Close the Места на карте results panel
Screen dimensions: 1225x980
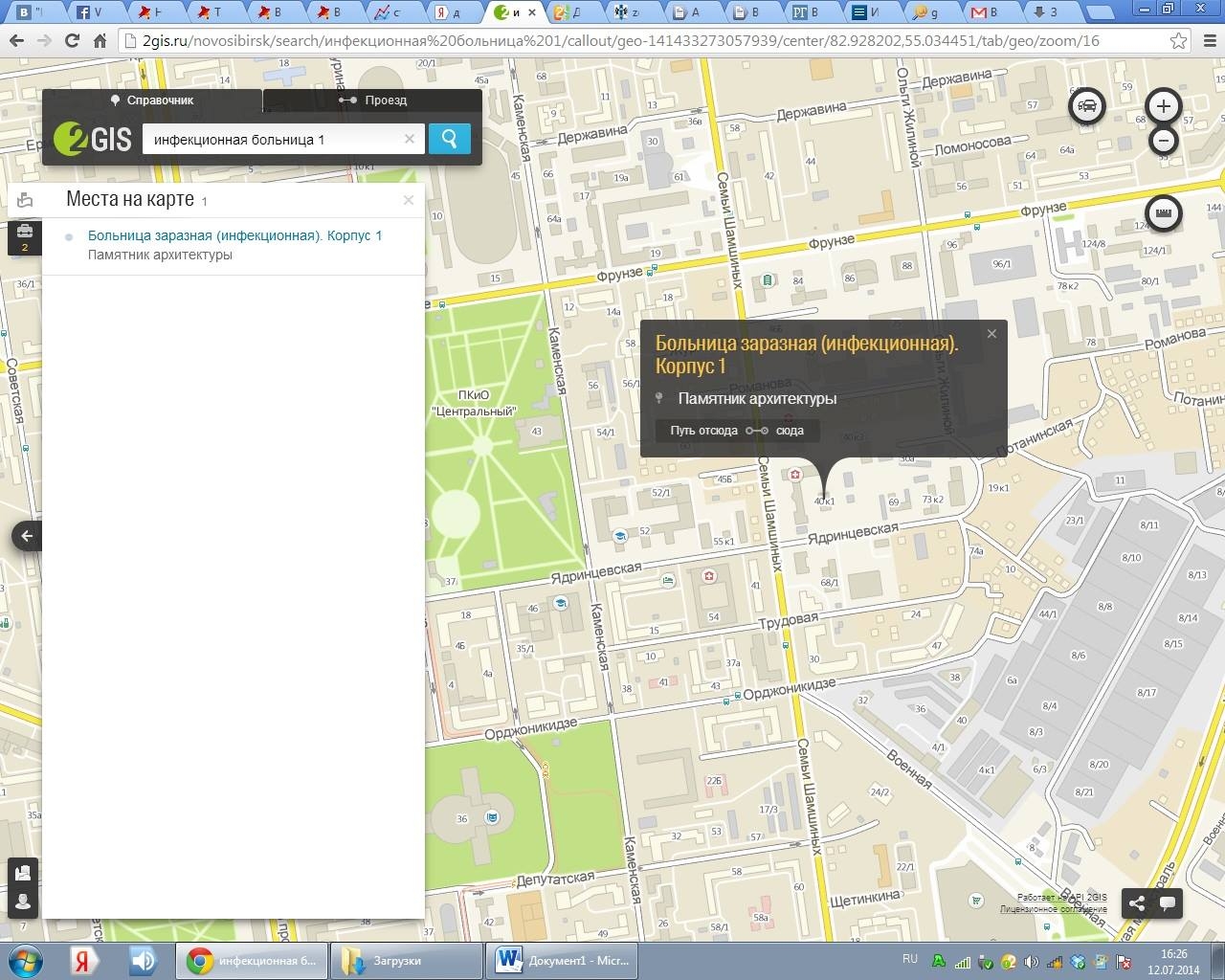pyautogui.click(x=409, y=200)
